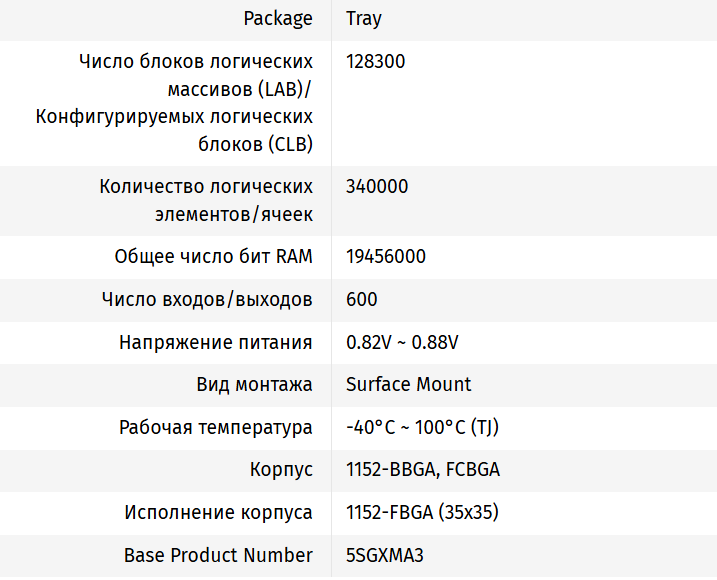Select the temperature range -40°C ~ 100°C (TJ)

click(422, 428)
